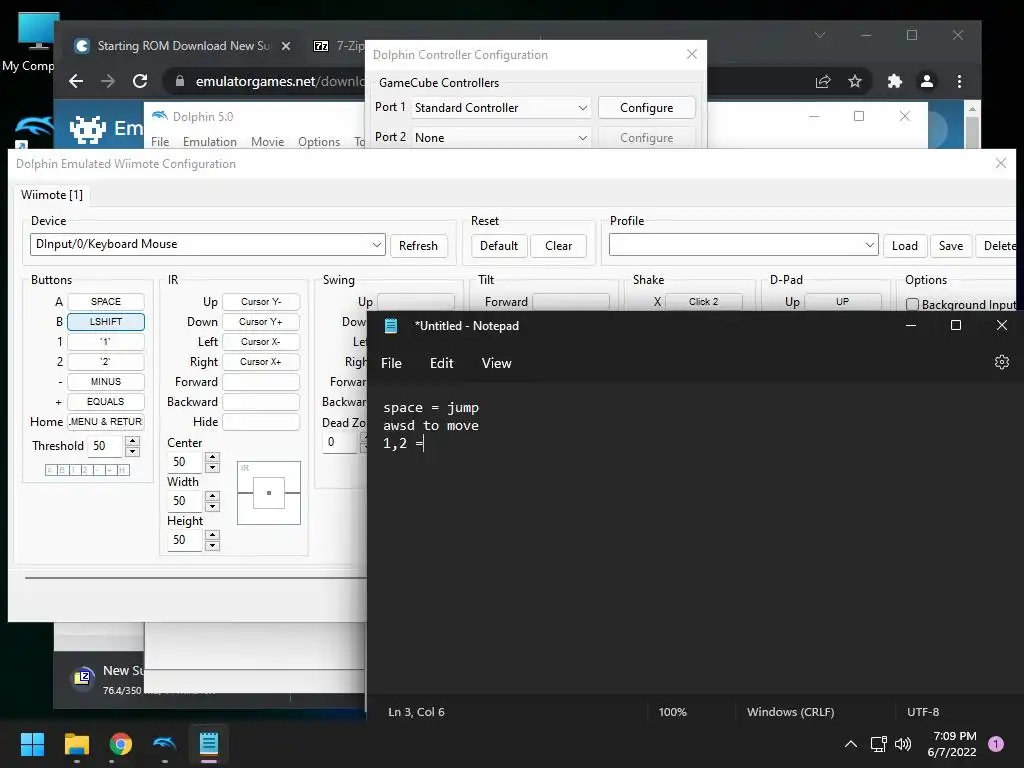Click Swing Dead Zone value field

coord(341,442)
